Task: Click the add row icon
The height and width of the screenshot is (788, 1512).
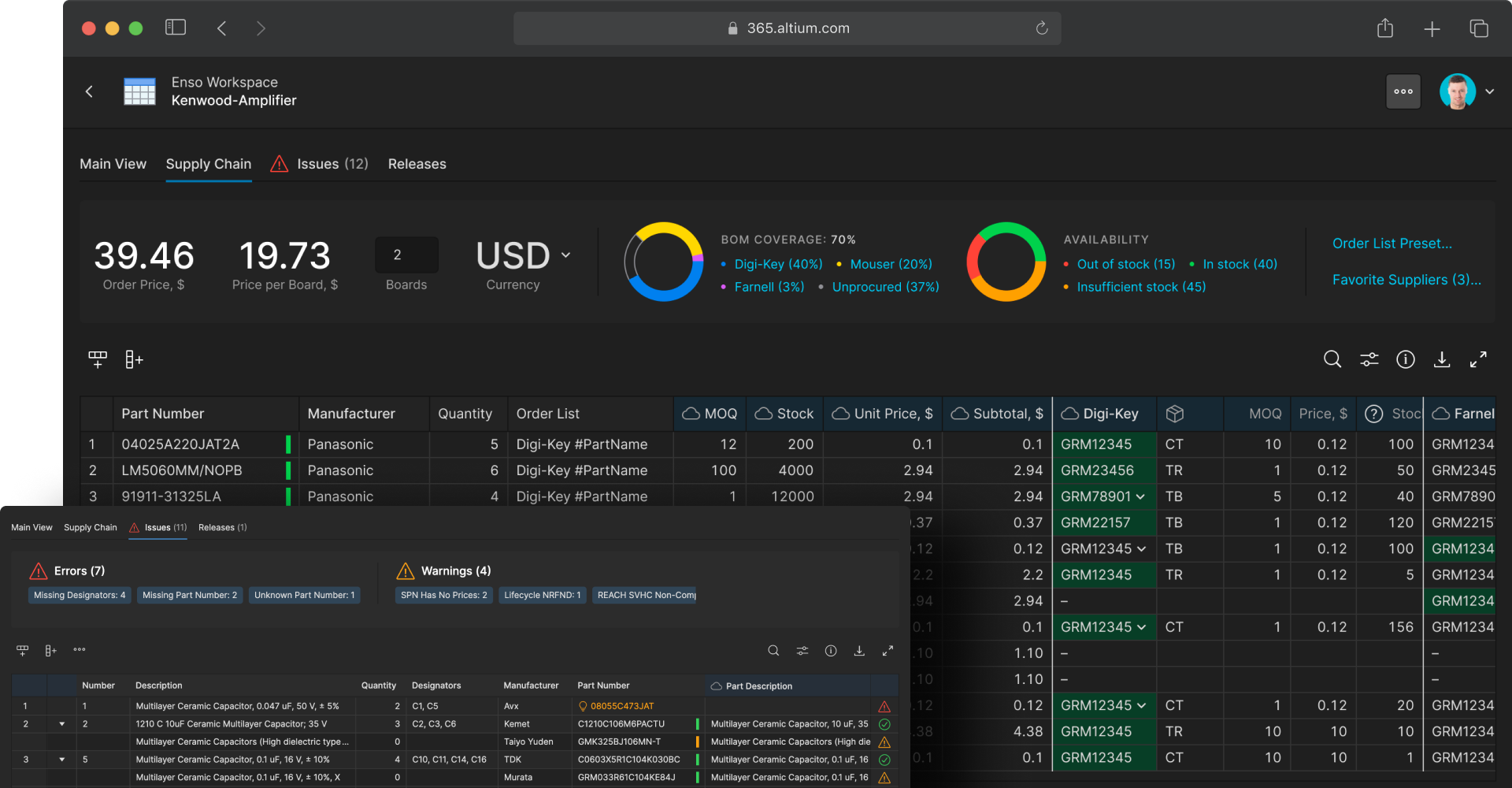Action: 98,359
